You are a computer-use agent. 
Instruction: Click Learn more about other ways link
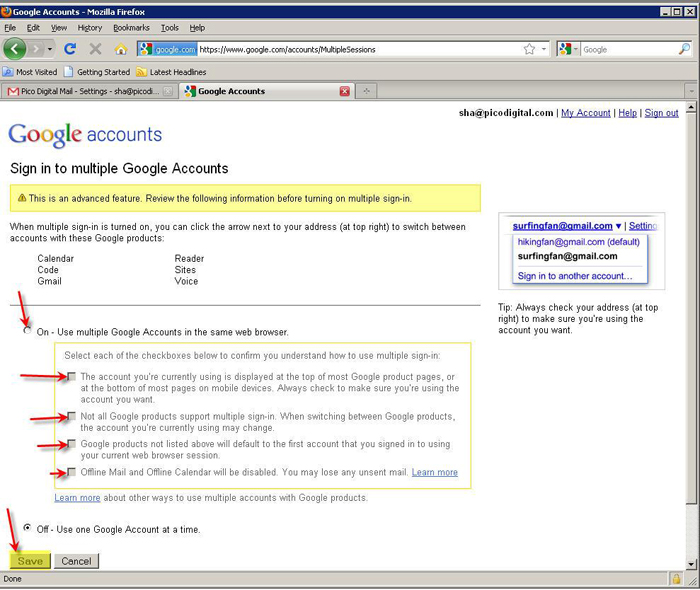77,498
